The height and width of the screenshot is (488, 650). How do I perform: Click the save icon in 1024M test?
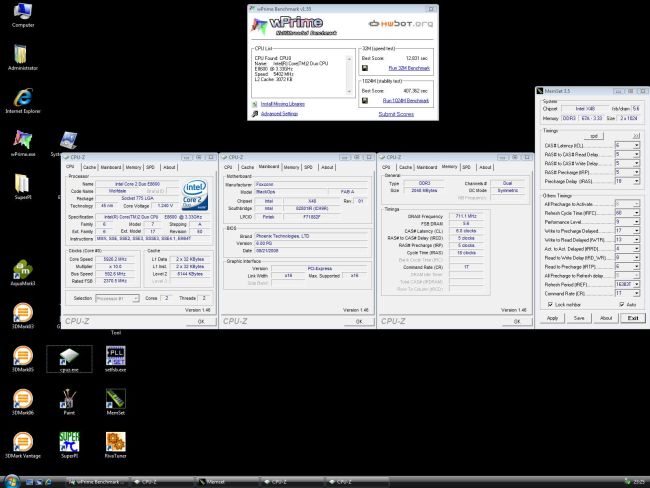coord(365,100)
